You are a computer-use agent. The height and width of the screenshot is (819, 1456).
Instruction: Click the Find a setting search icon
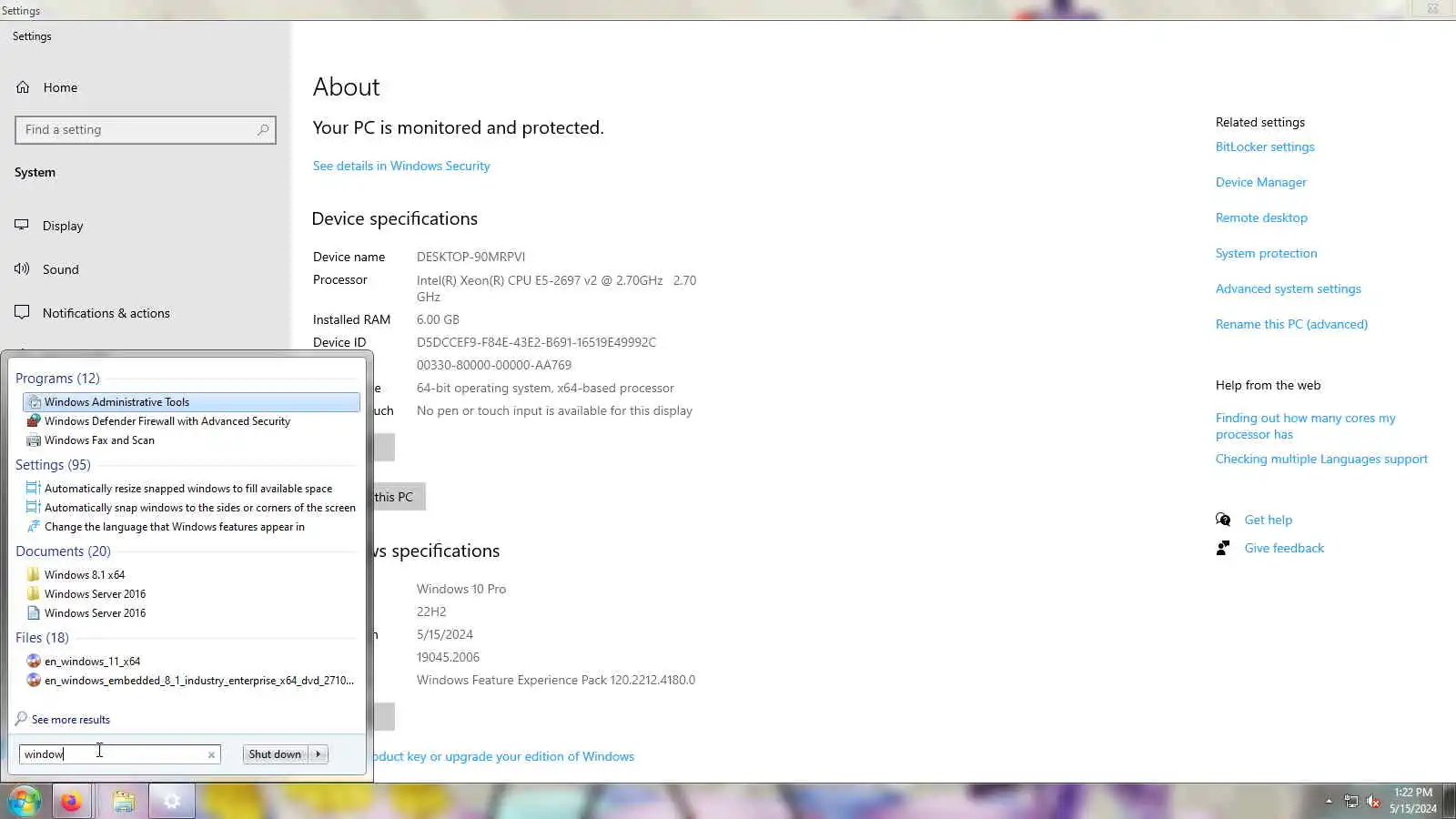point(263,129)
